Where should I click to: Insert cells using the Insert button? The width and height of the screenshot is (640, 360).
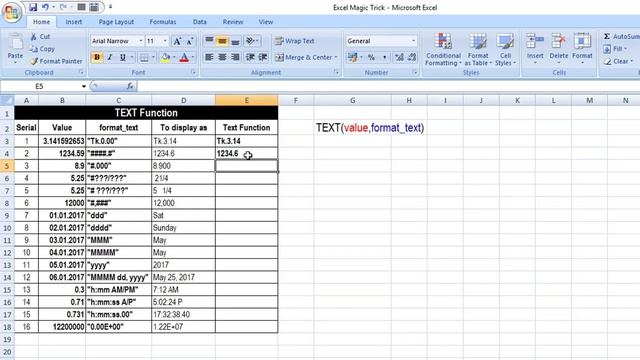535,49
